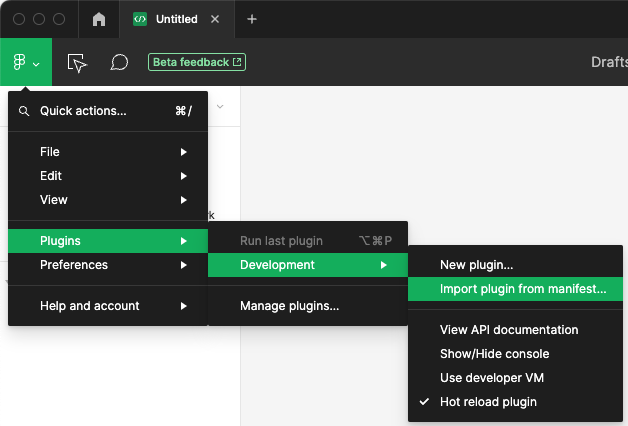Toggle Use developer VM option

click(493, 378)
